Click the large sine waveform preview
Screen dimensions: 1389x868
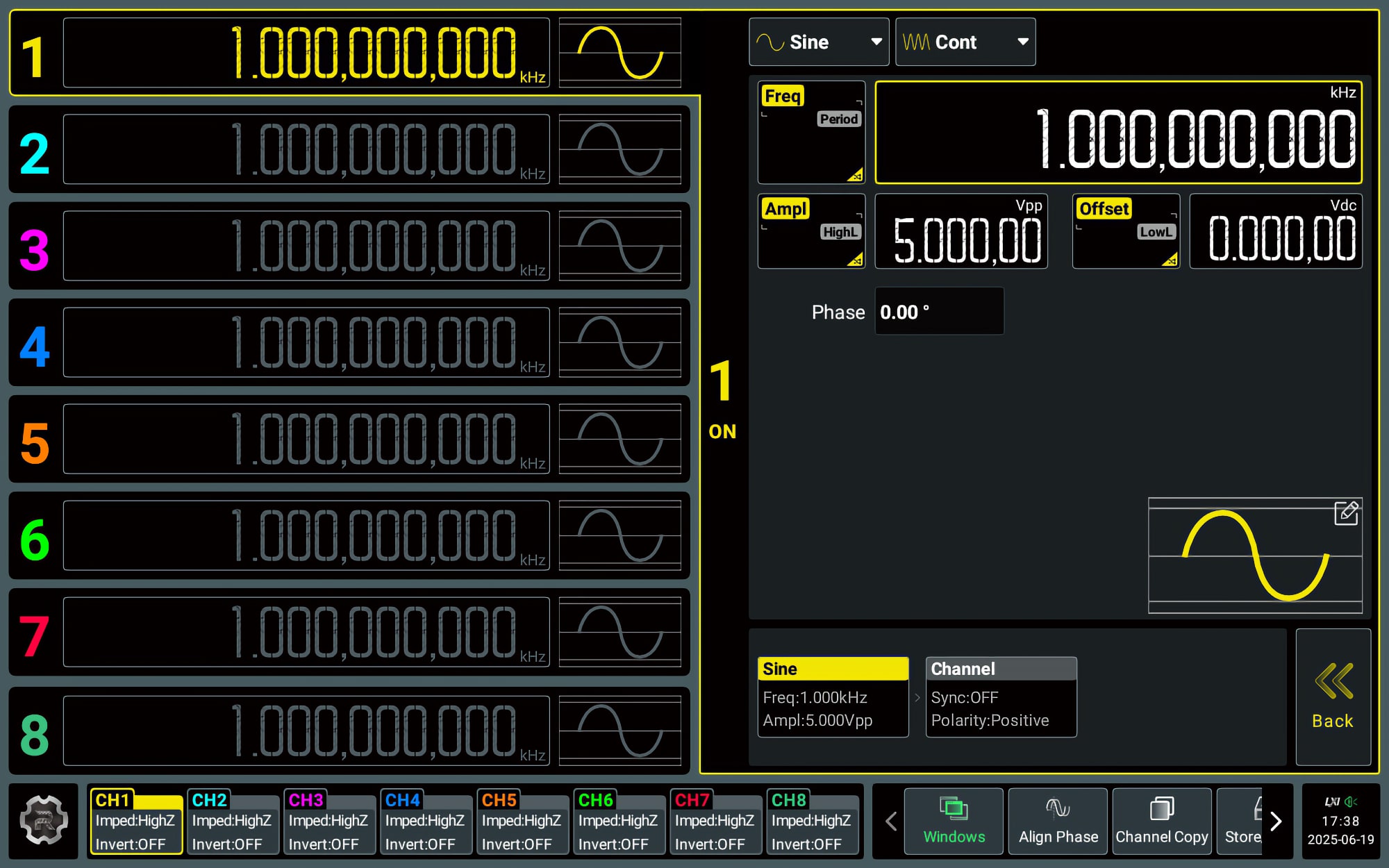pos(1255,556)
